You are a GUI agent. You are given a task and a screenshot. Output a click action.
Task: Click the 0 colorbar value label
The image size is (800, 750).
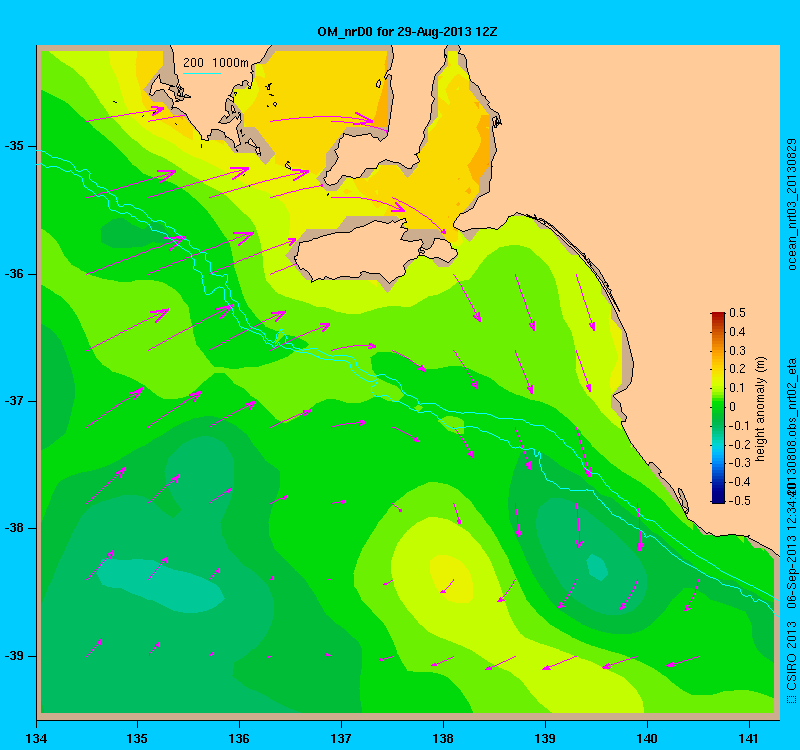tap(733, 407)
